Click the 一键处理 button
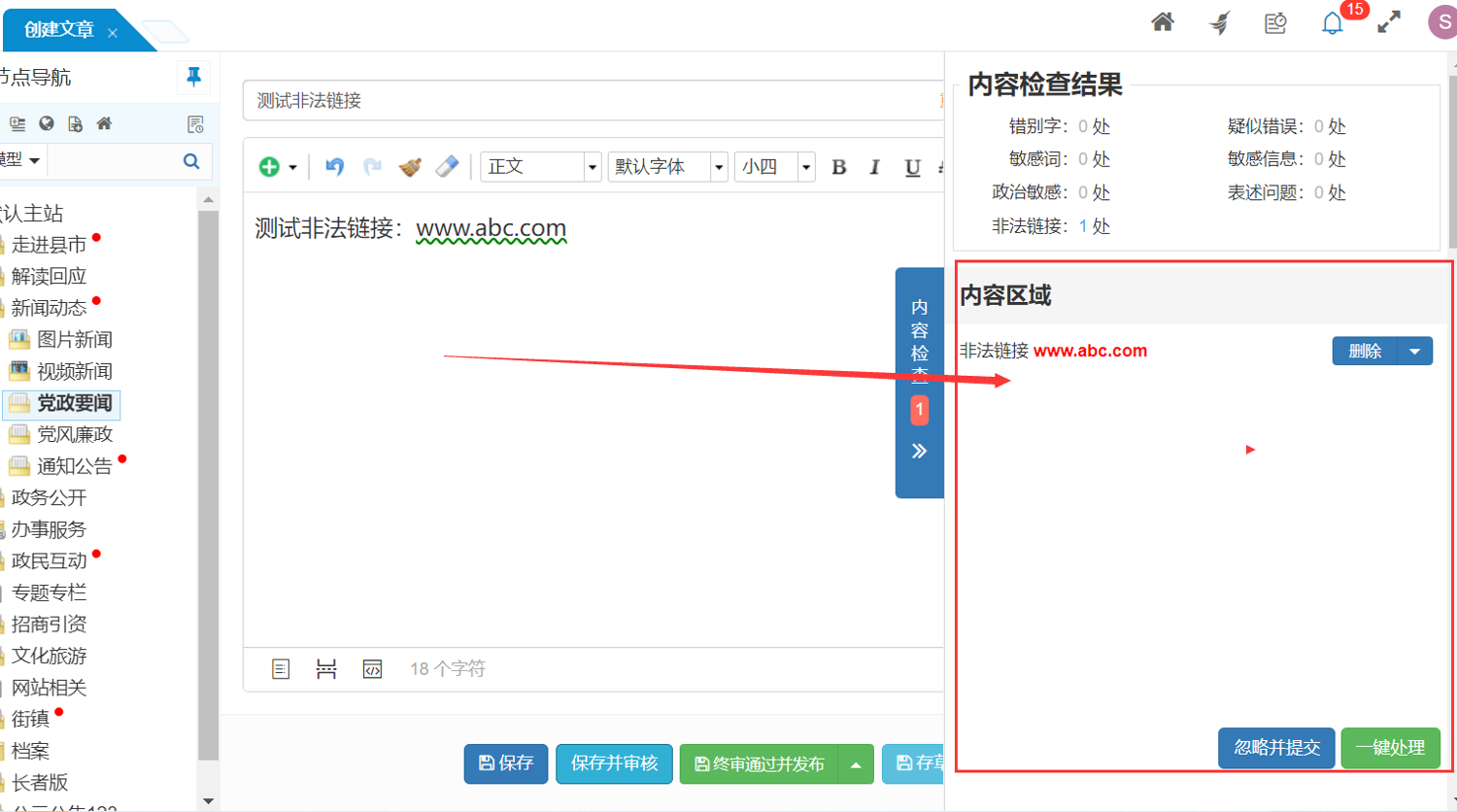Screen dimensions: 1457x812 click(1390, 748)
